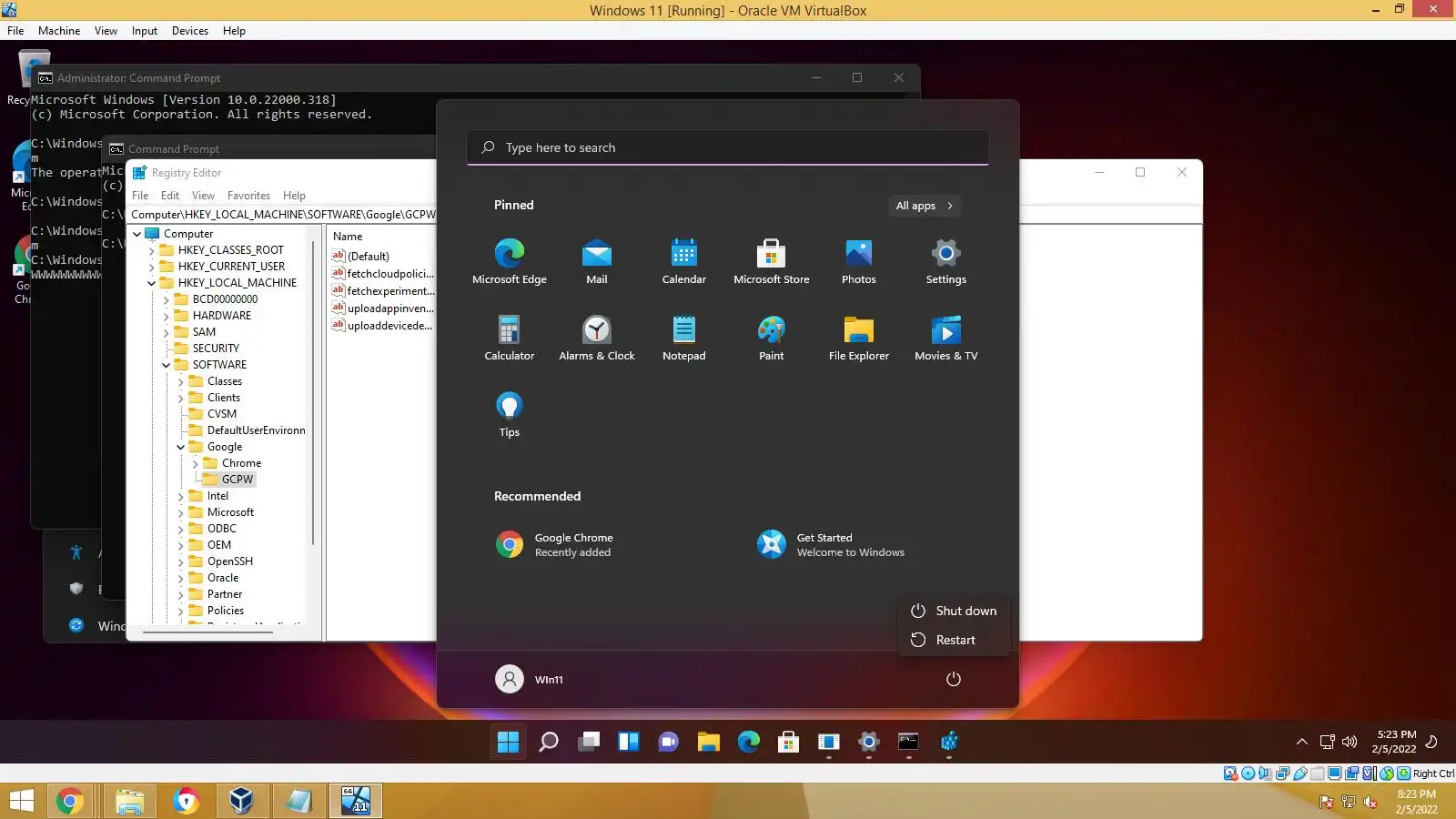
Task: Open the Get Started recommendation
Action: [832, 545]
